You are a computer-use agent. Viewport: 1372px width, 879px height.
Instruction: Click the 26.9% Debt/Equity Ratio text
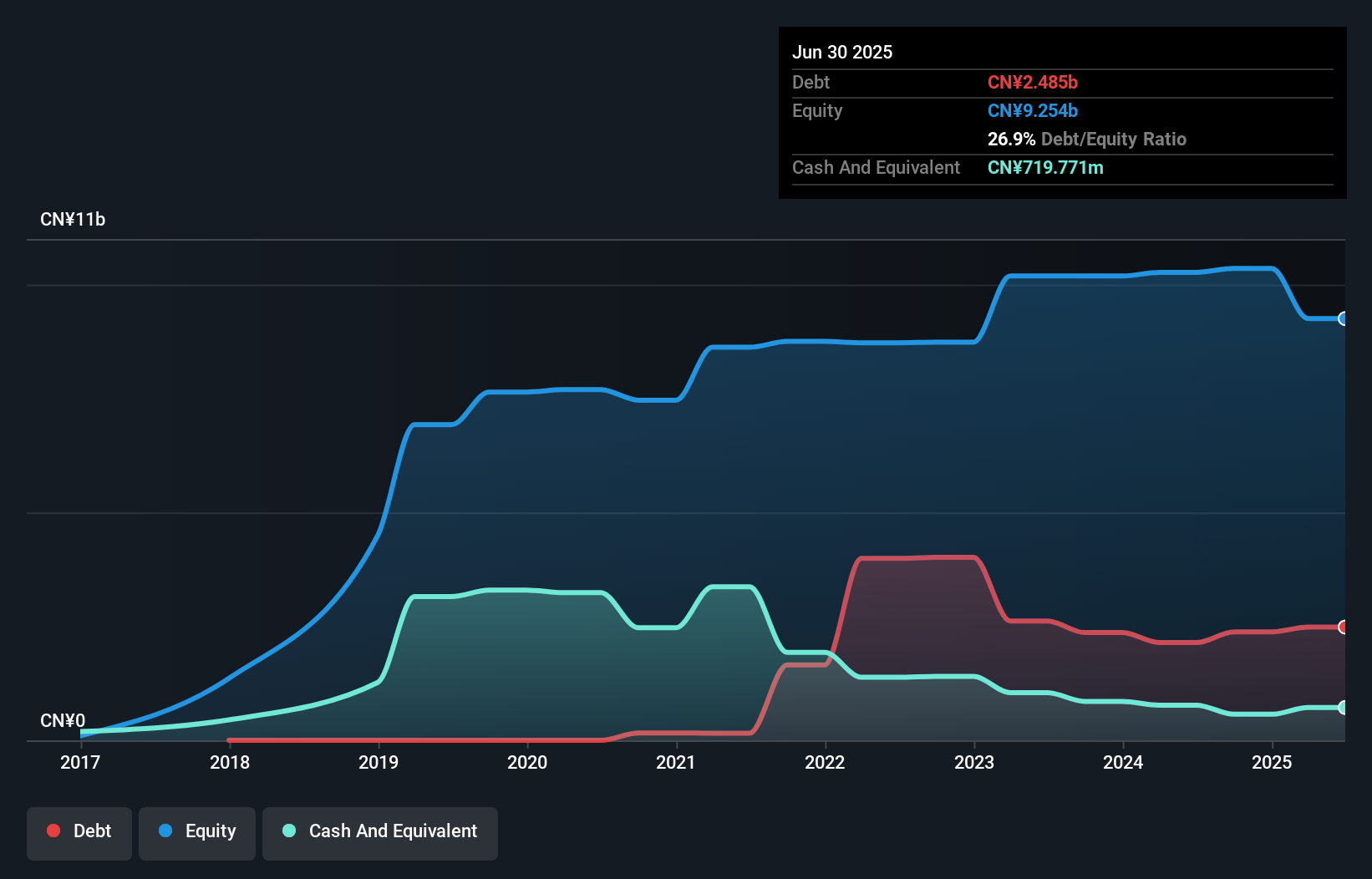pos(1087,139)
